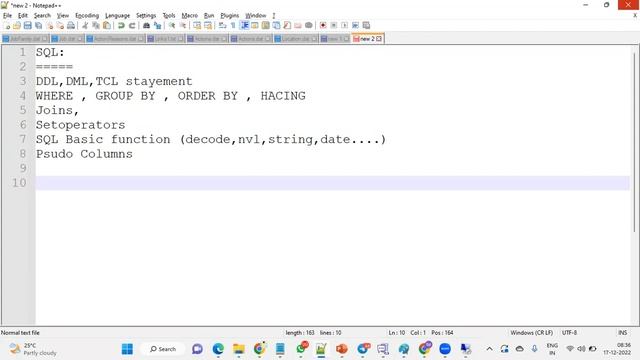Open the Edit menu

(x=23, y=16)
